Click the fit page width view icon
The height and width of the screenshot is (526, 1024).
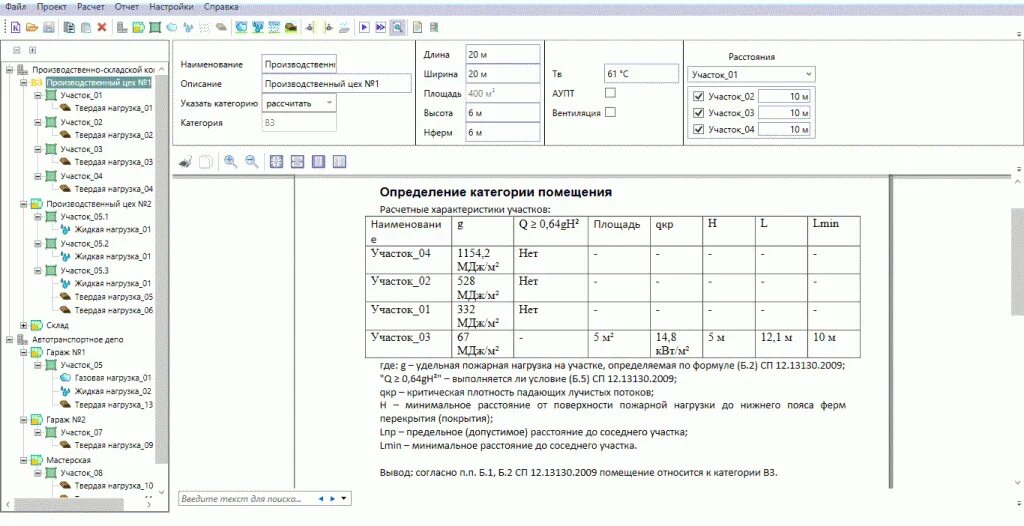(297, 161)
